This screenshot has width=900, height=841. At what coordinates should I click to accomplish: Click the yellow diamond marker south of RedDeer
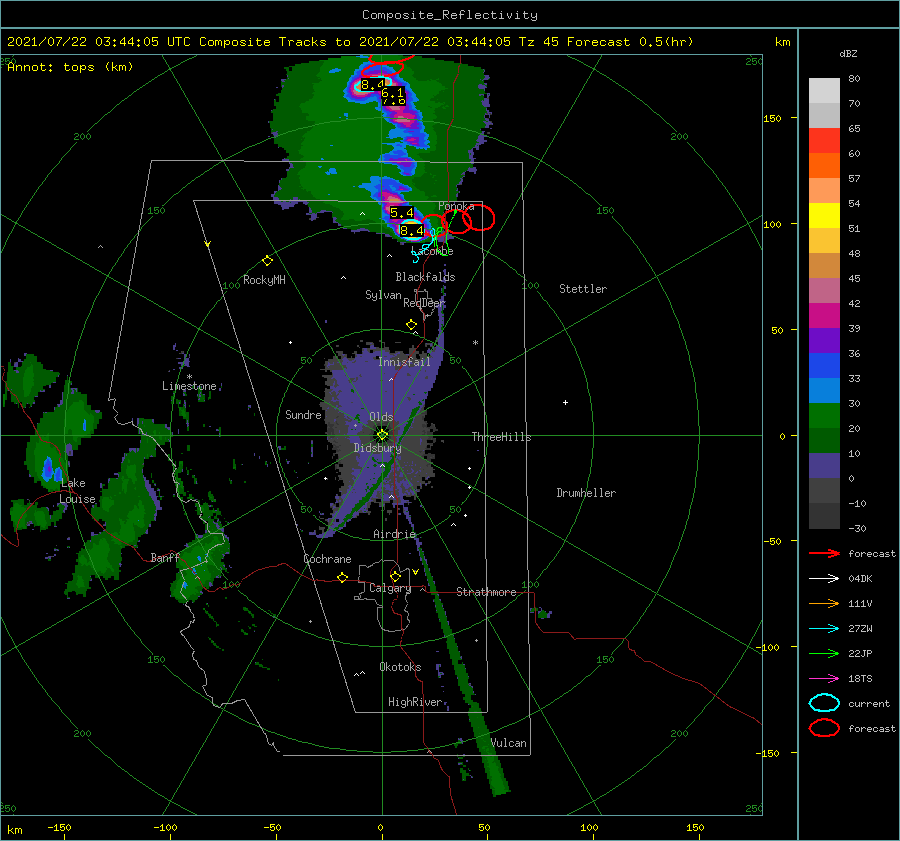click(411, 325)
